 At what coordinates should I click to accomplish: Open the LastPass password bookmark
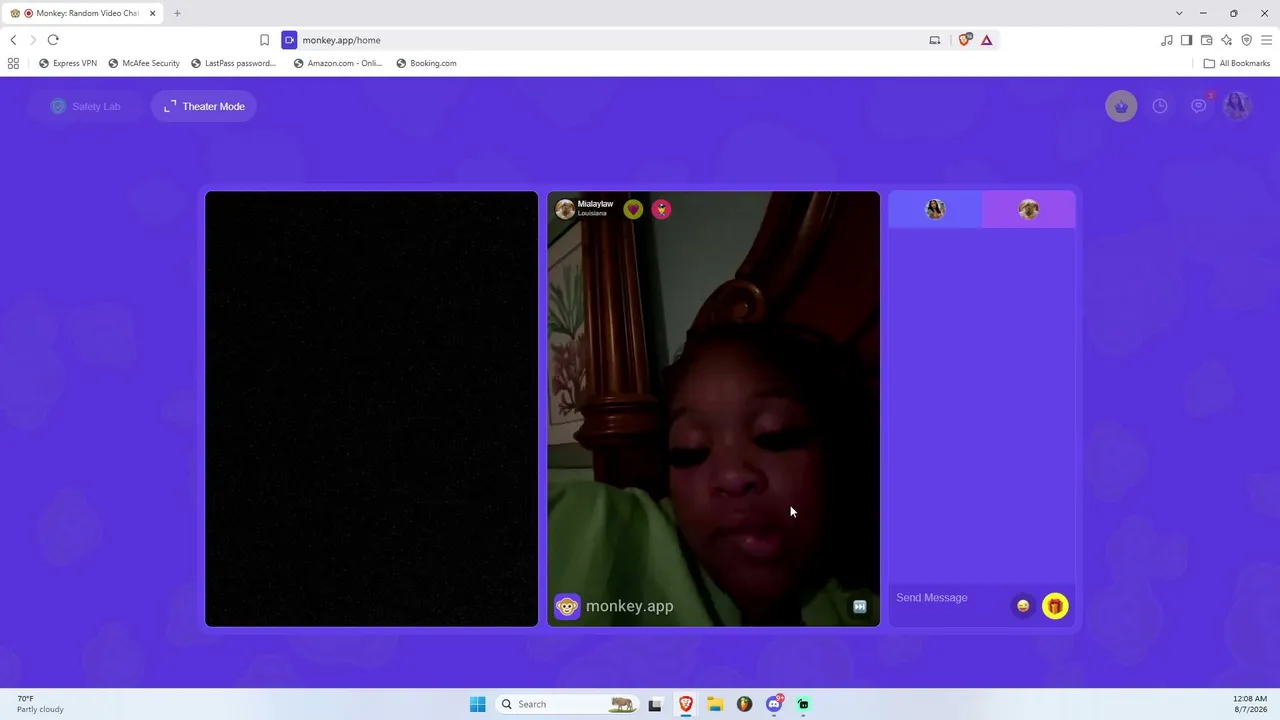pyautogui.click(x=234, y=63)
